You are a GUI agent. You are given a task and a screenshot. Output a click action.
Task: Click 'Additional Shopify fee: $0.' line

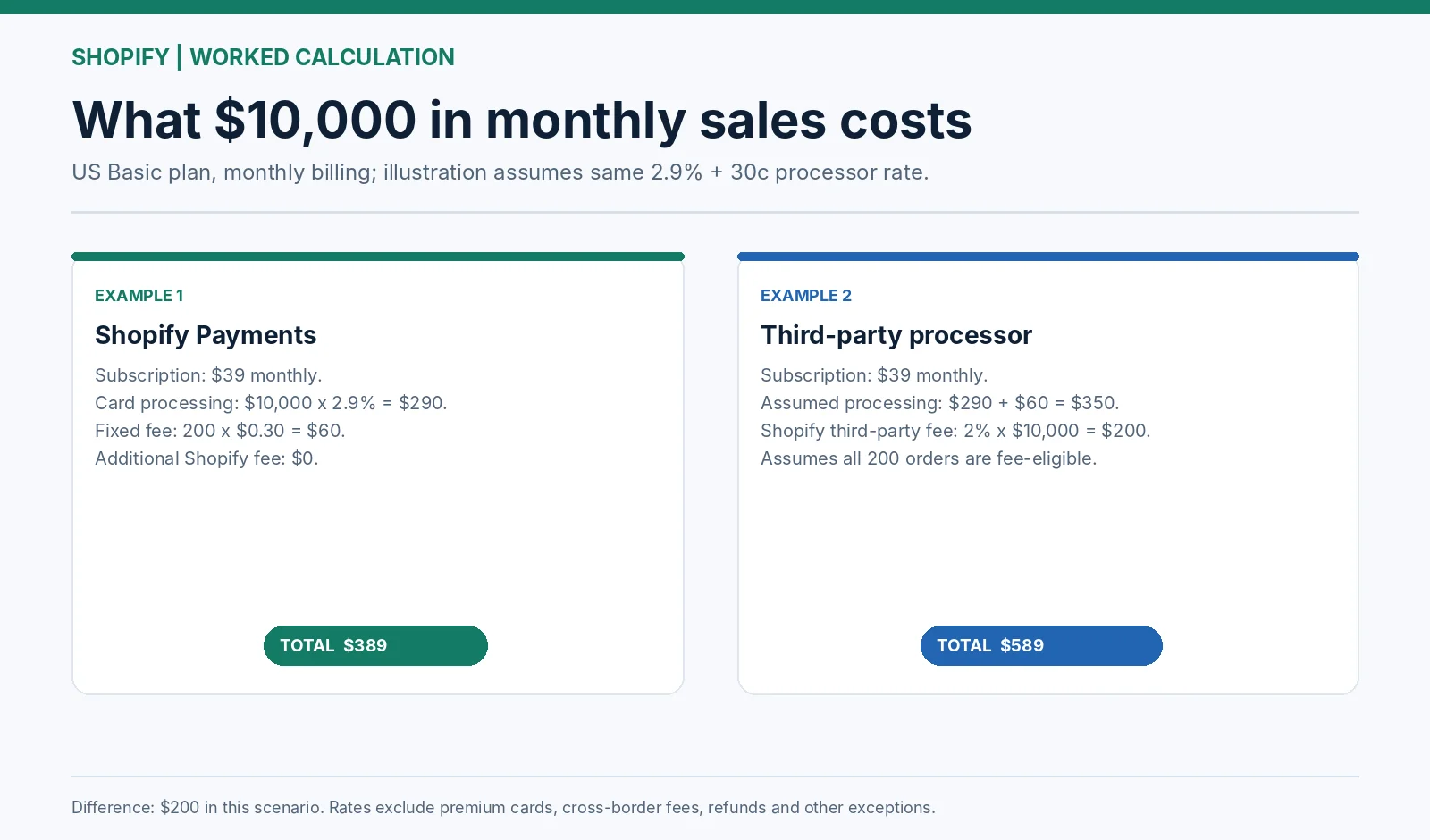[x=206, y=458]
